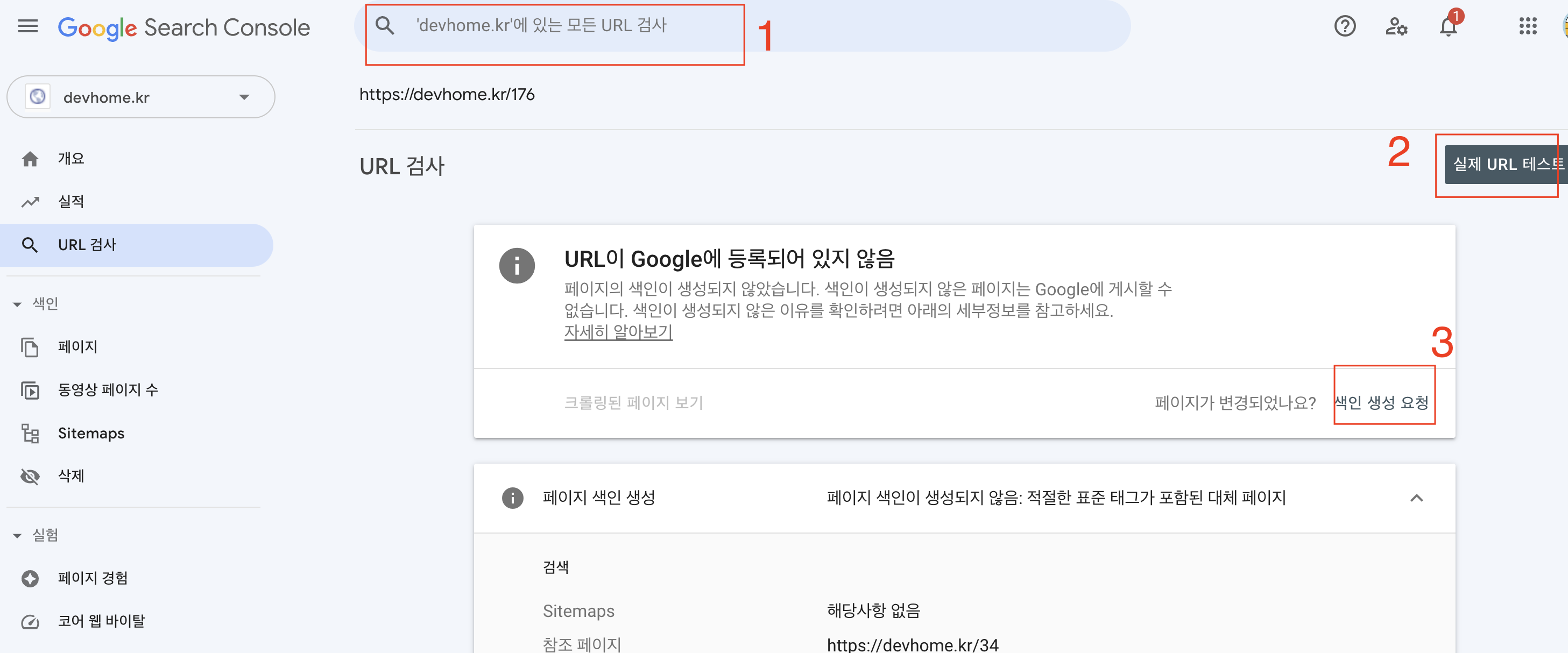Open the 개요 home icon in sidebar
Image resolution: width=1568 pixels, height=653 pixels.
tap(30, 158)
